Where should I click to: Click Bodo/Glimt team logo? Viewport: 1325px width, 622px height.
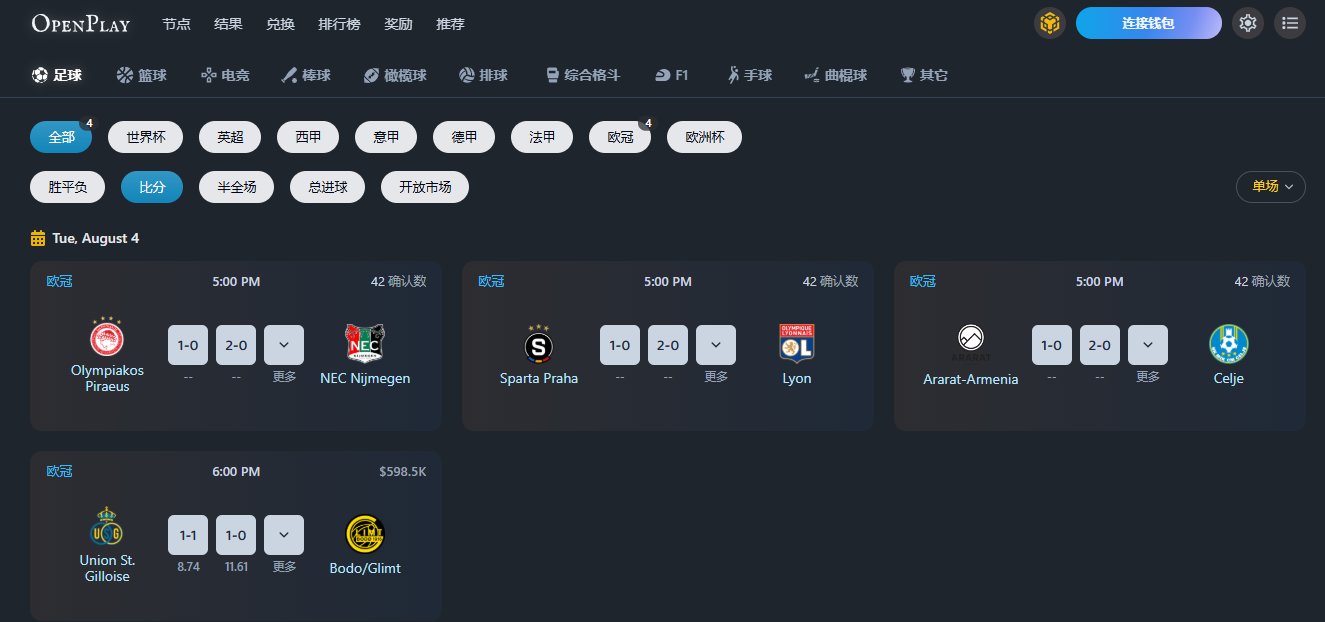(x=365, y=534)
